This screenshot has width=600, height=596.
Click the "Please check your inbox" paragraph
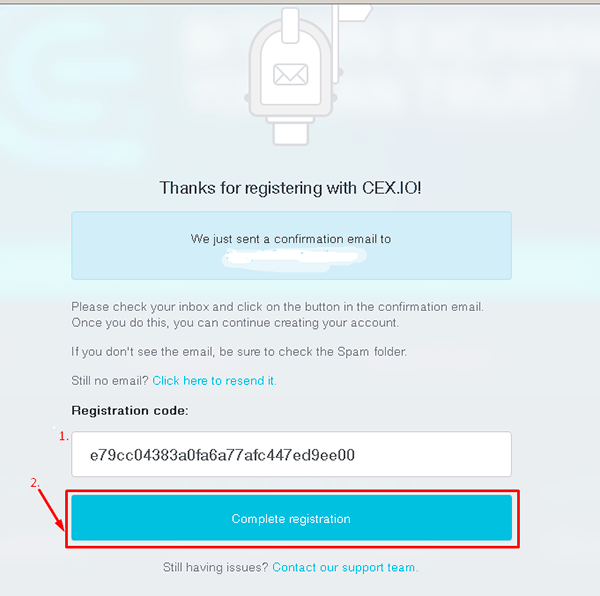277,315
